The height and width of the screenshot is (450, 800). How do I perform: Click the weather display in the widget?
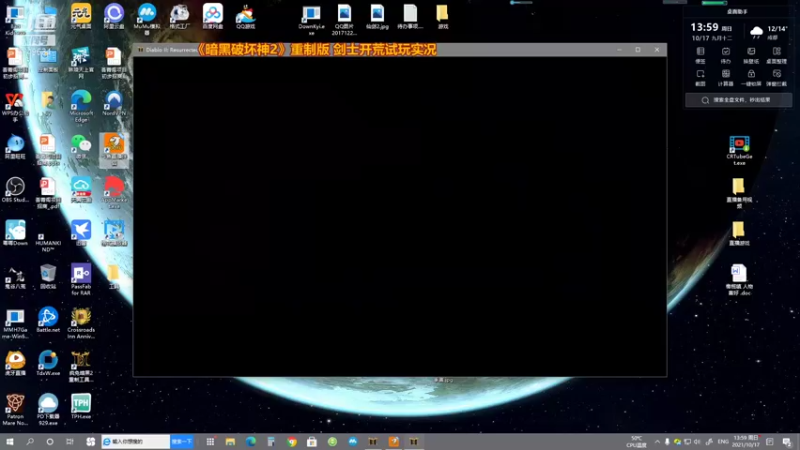pyautogui.click(x=768, y=32)
